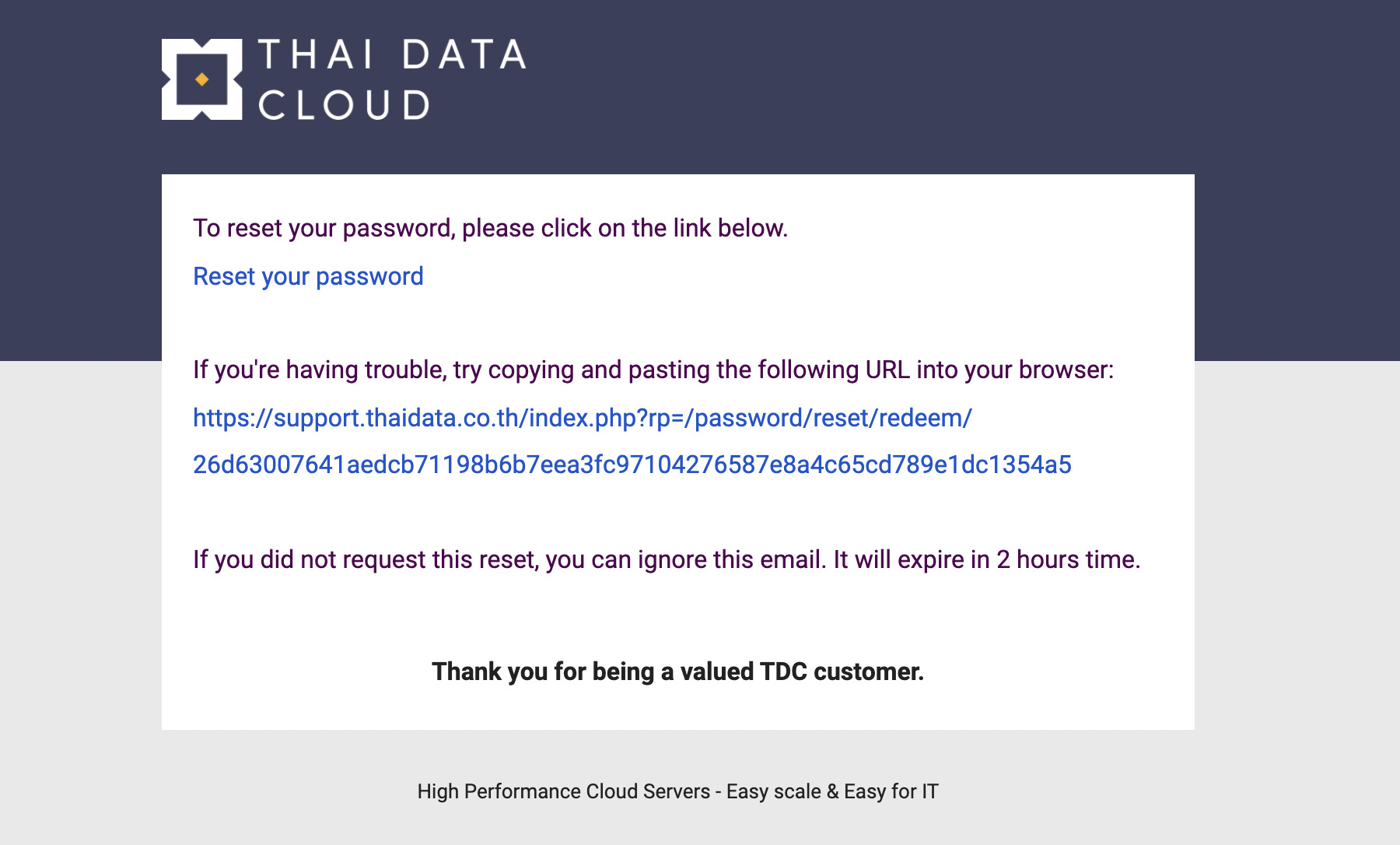Click the 'TDC' abbreviation in the thank-you line
This screenshot has width=1400, height=845.
tap(783, 671)
